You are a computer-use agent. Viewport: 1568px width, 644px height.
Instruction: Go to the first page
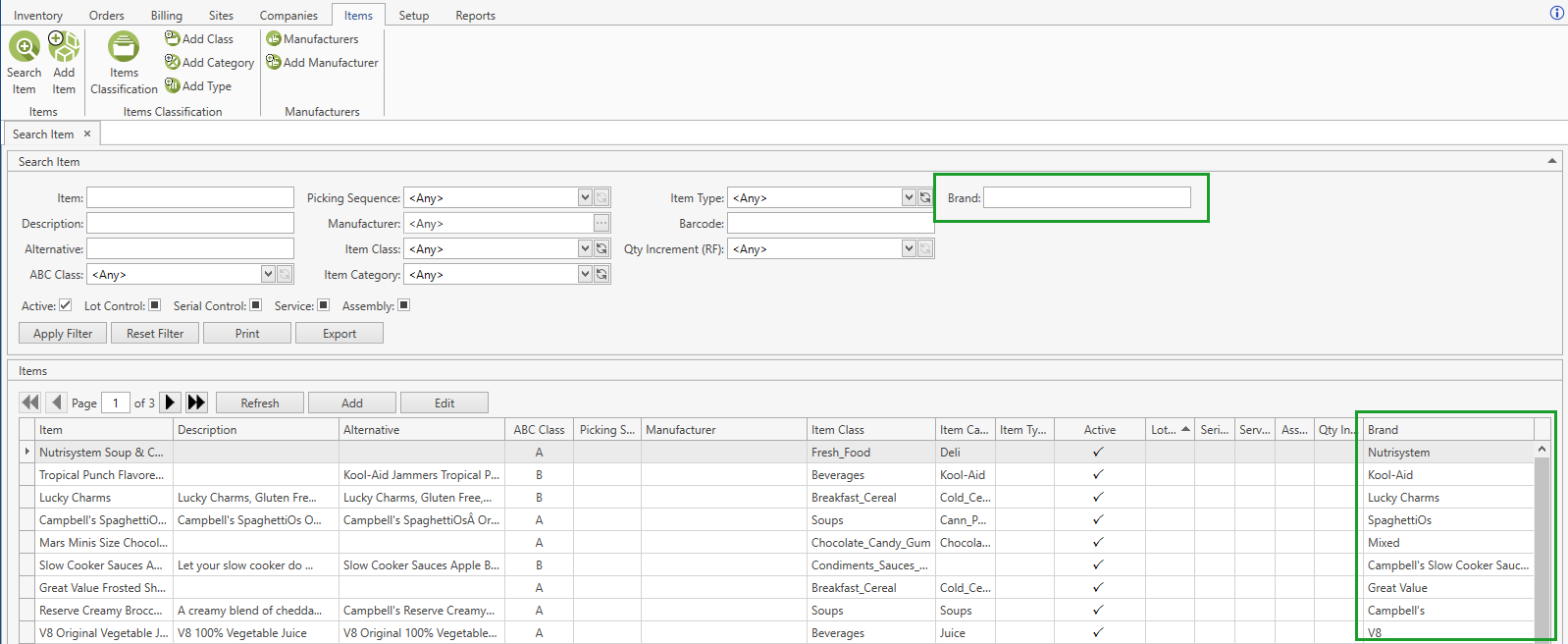point(30,402)
